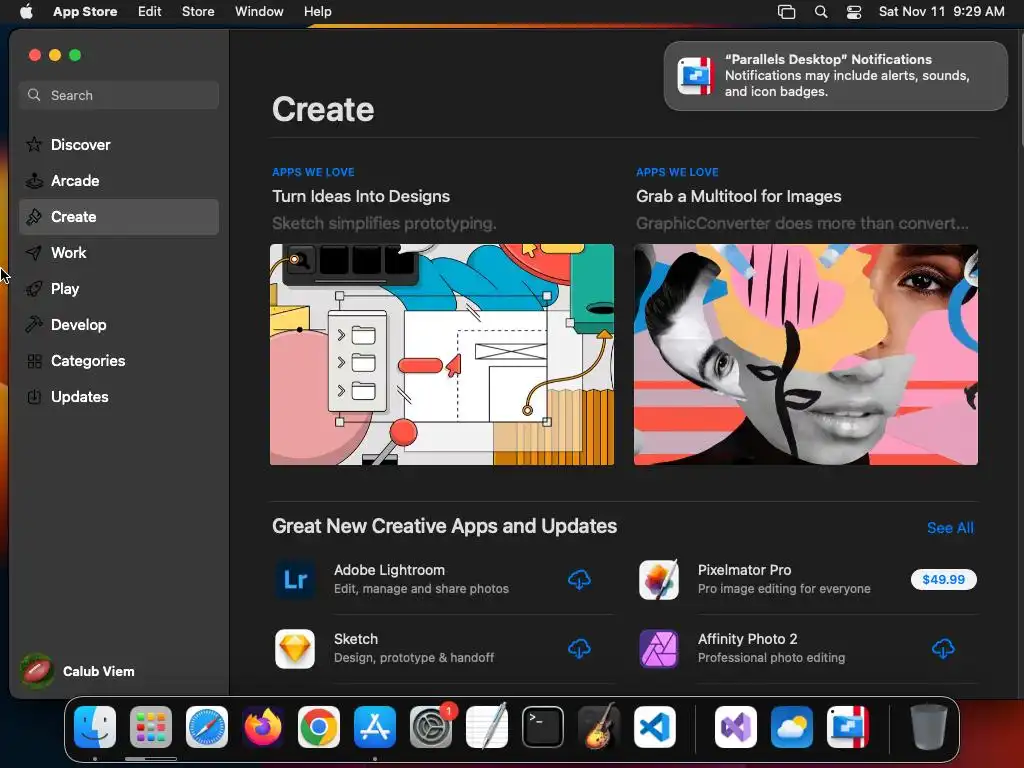
Task: Launch Visual Studio Code from Dock
Action: pyautogui.click(x=655, y=727)
